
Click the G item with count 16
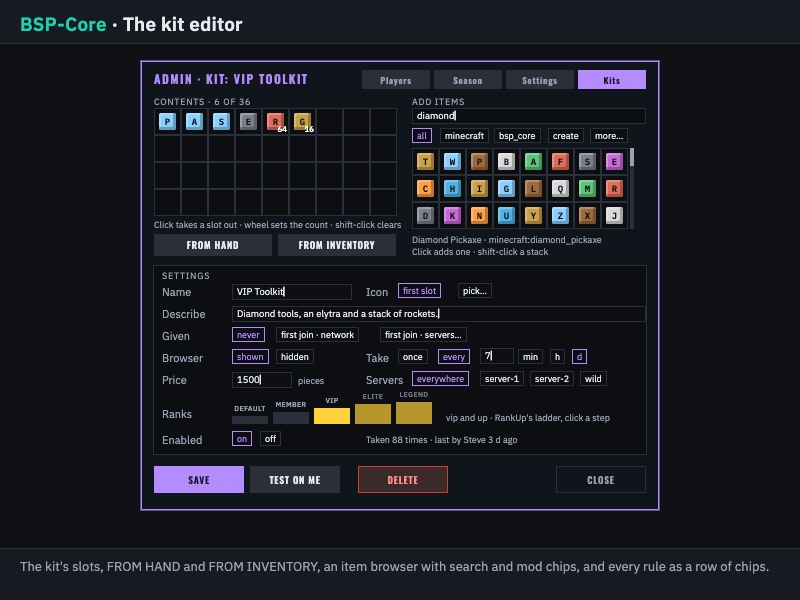point(303,121)
